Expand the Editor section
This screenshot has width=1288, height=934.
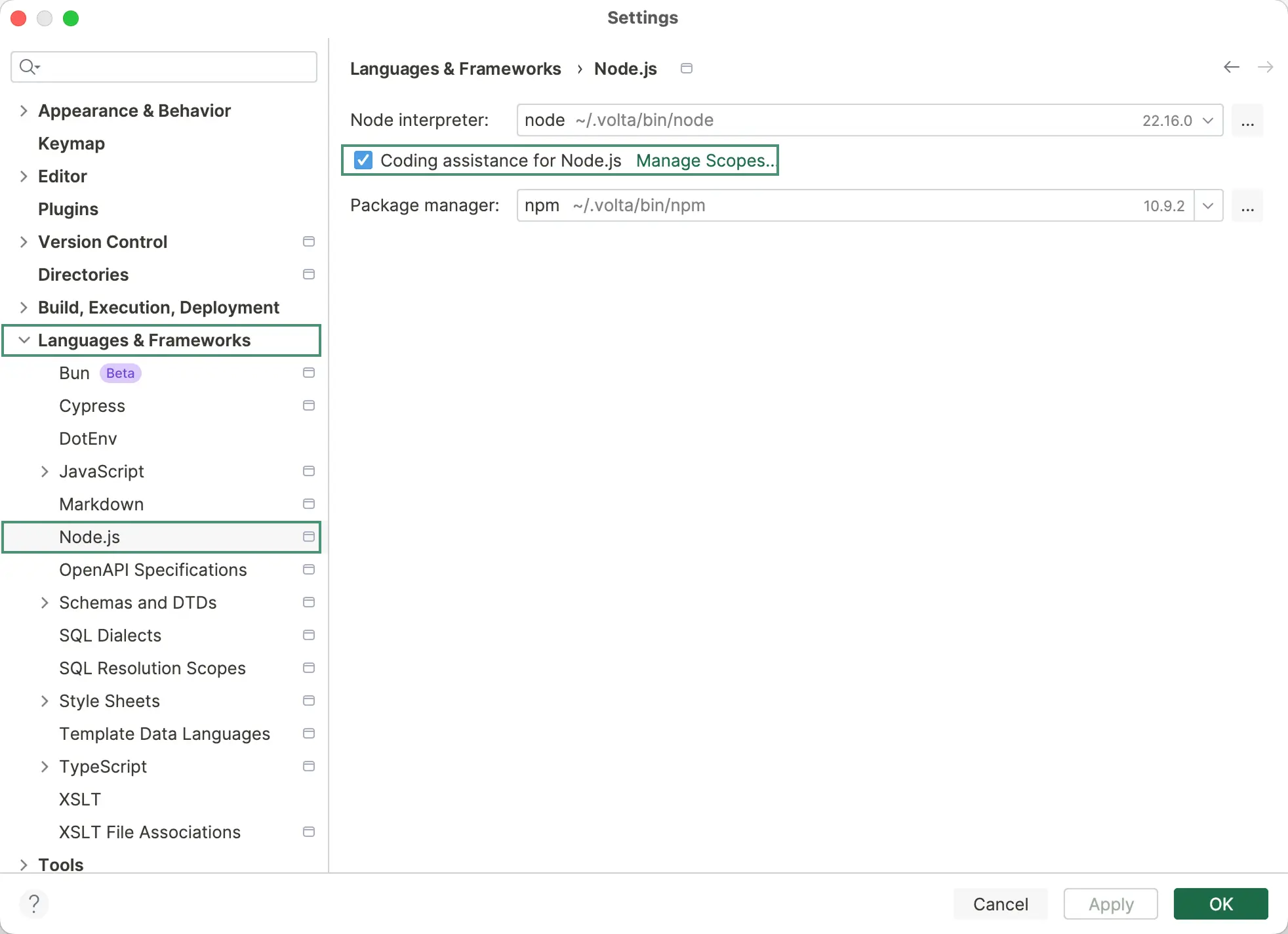pos(24,176)
